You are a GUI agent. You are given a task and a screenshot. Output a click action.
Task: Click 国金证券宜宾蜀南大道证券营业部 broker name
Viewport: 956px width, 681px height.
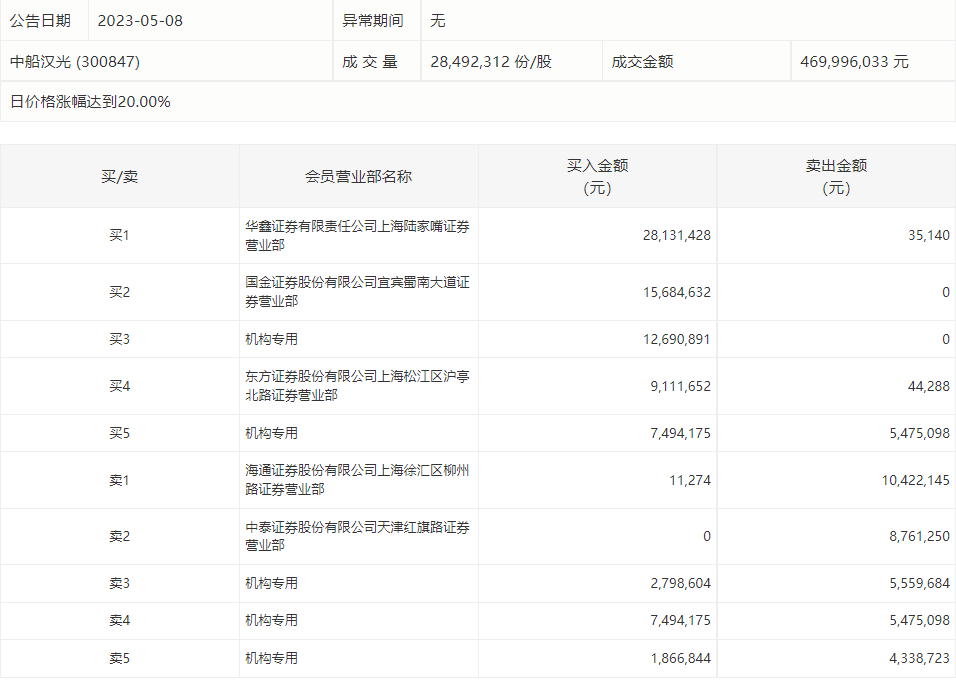click(x=357, y=292)
